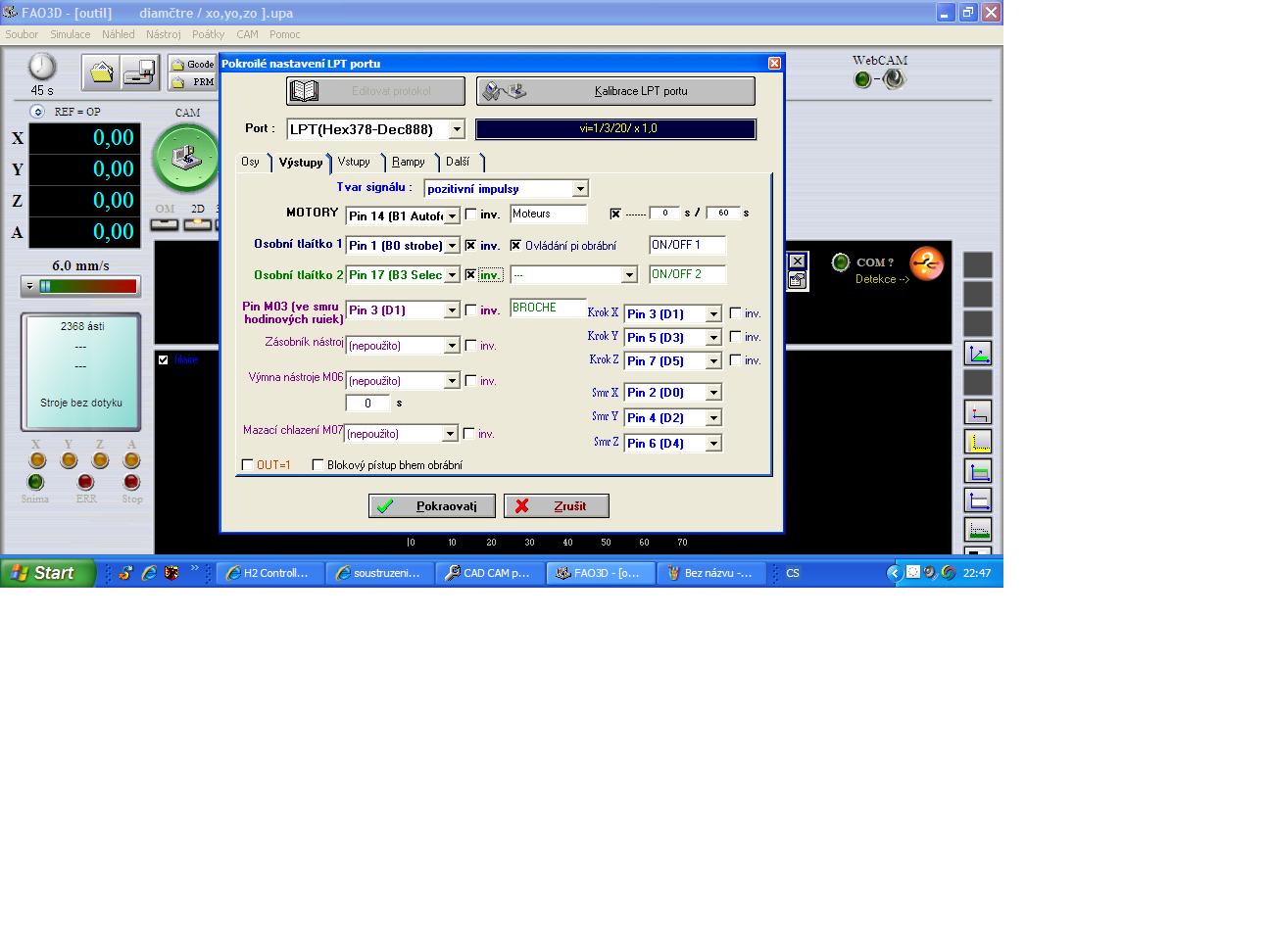Open the Krok X pin dropdown
The height and width of the screenshot is (952, 1270).
pos(713,314)
